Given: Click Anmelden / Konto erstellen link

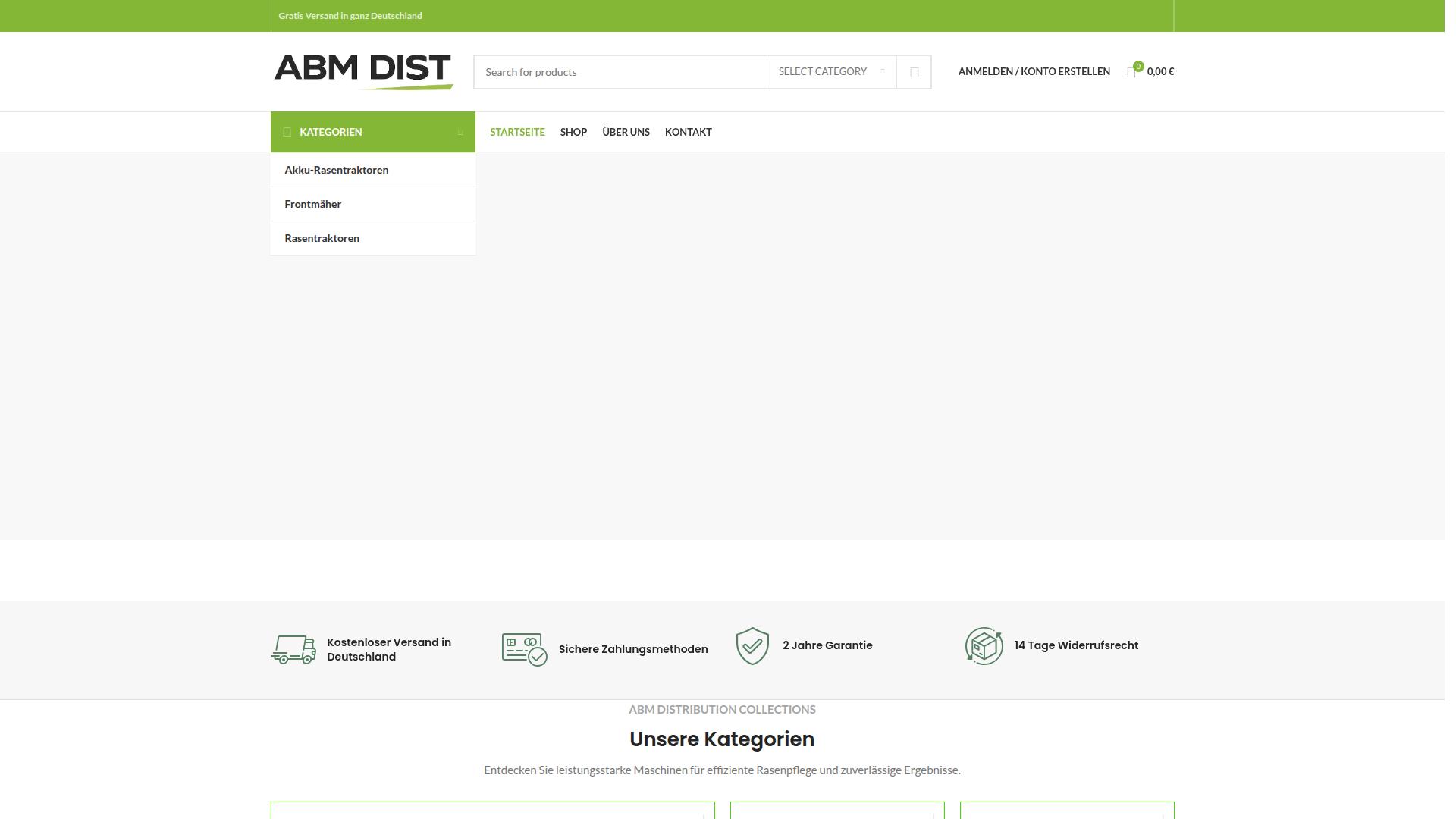Looking at the screenshot, I should click(x=1034, y=71).
